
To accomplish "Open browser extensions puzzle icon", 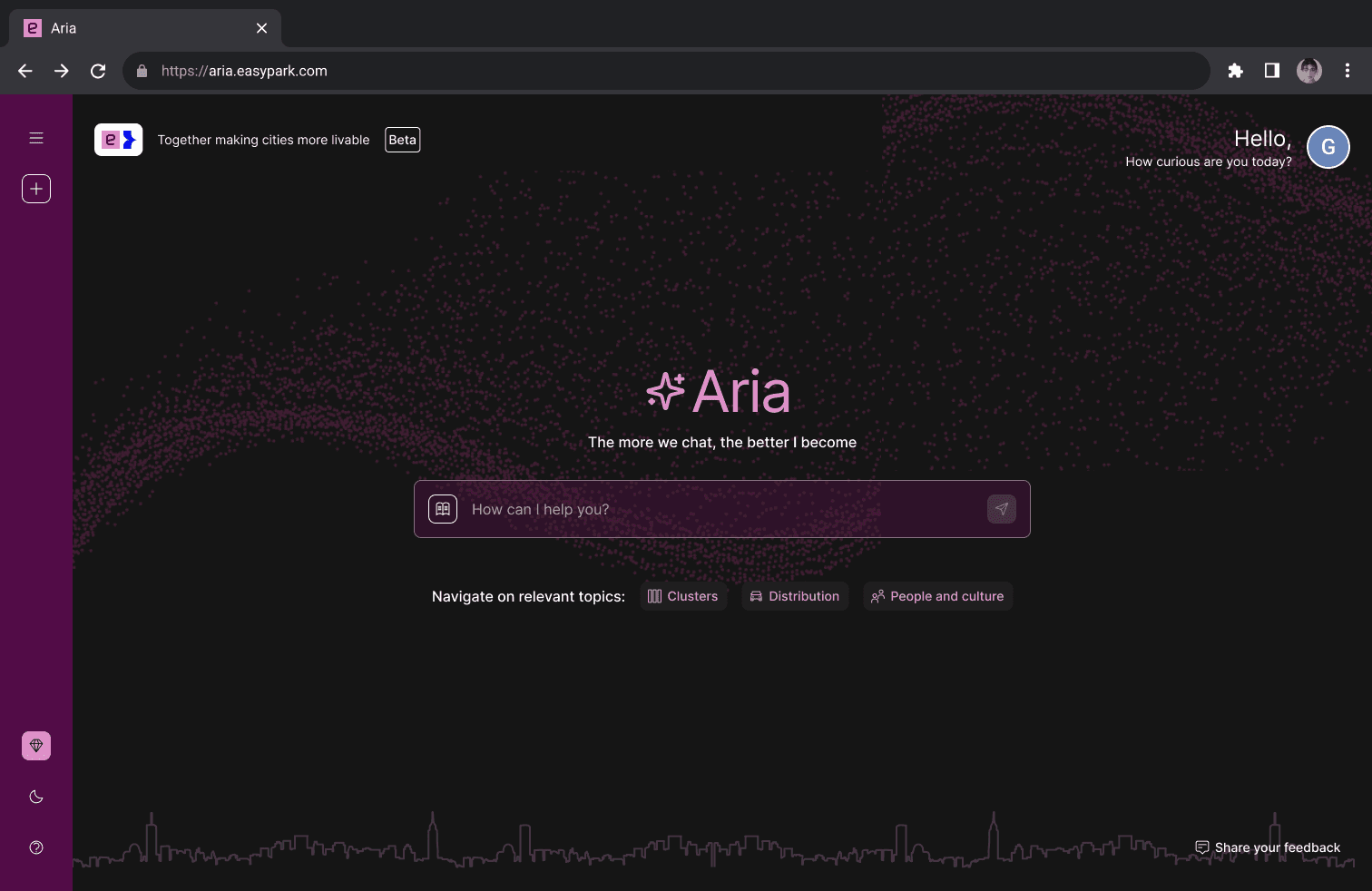I will (x=1235, y=71).
